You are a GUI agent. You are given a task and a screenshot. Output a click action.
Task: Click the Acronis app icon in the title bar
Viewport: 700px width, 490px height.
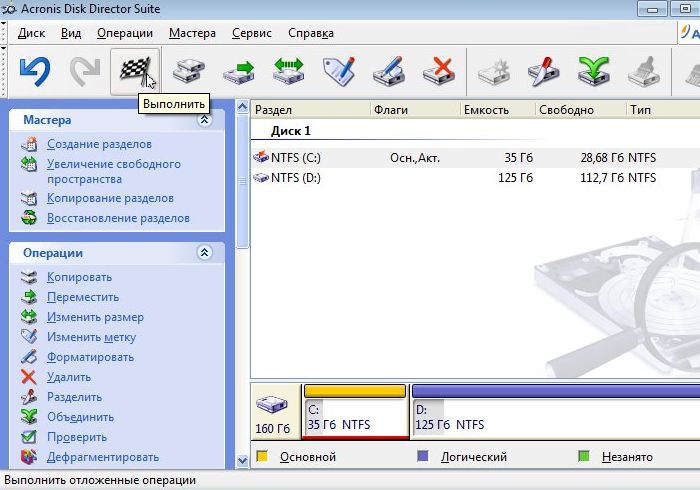(x=9, y=9)
